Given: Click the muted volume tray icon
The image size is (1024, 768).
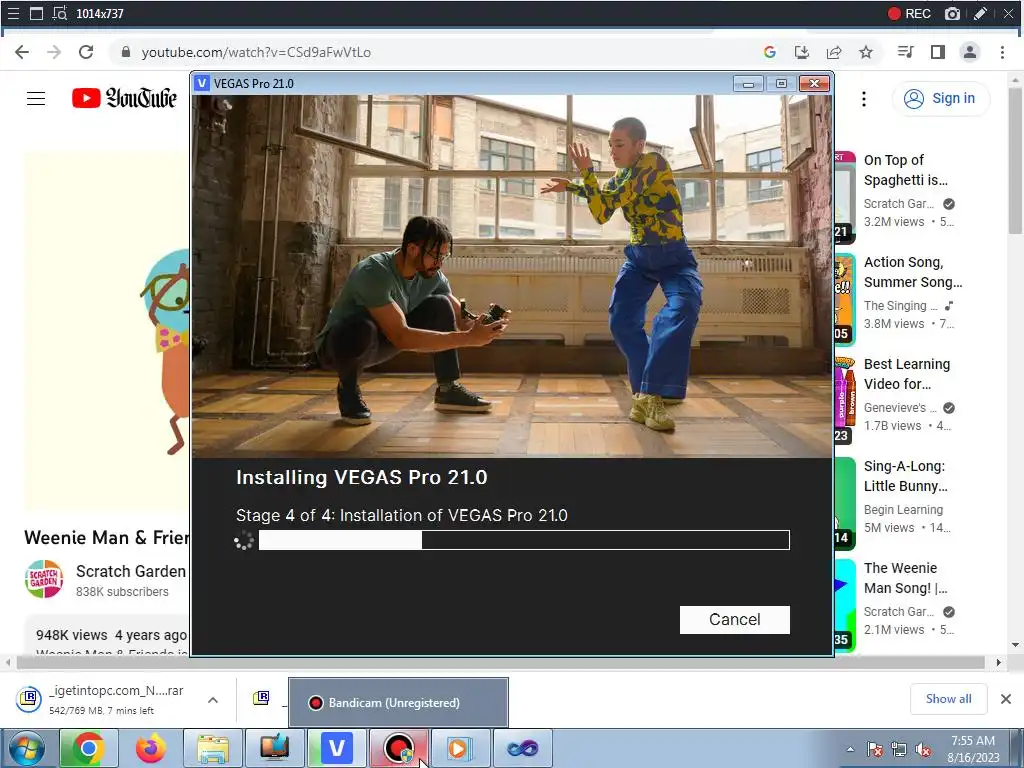Looking at the screenshot, I should tap(923, 750).
